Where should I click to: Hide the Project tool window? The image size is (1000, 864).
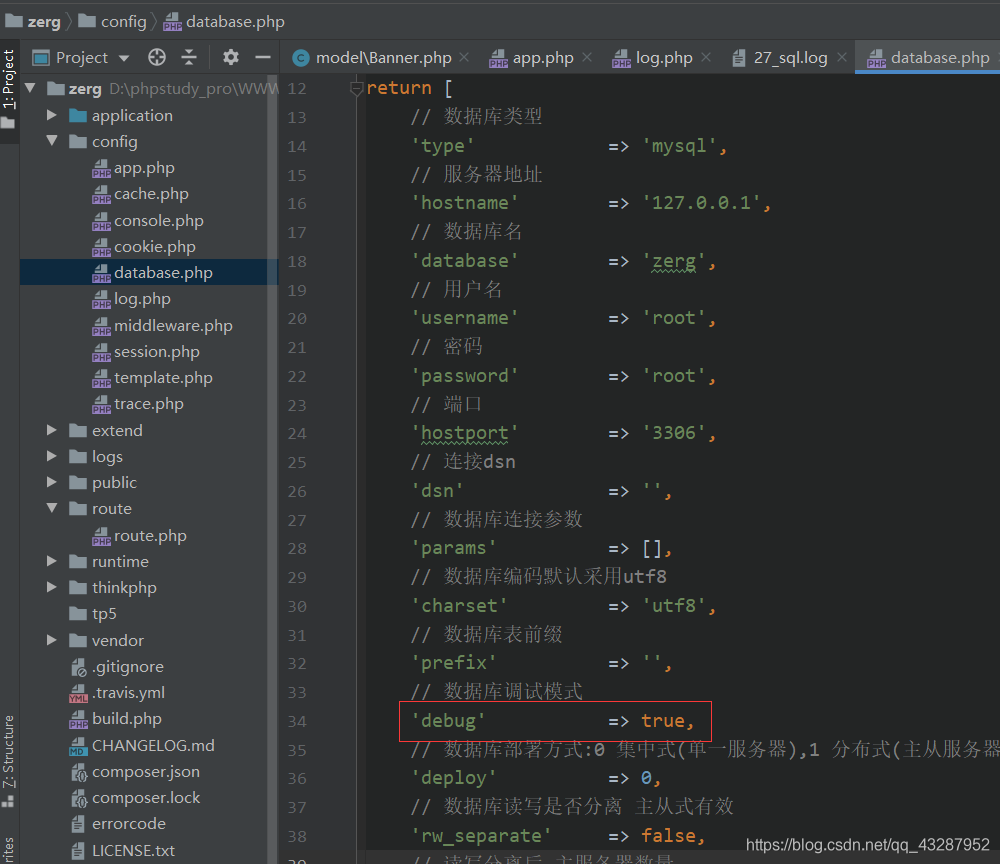point(263,57)
